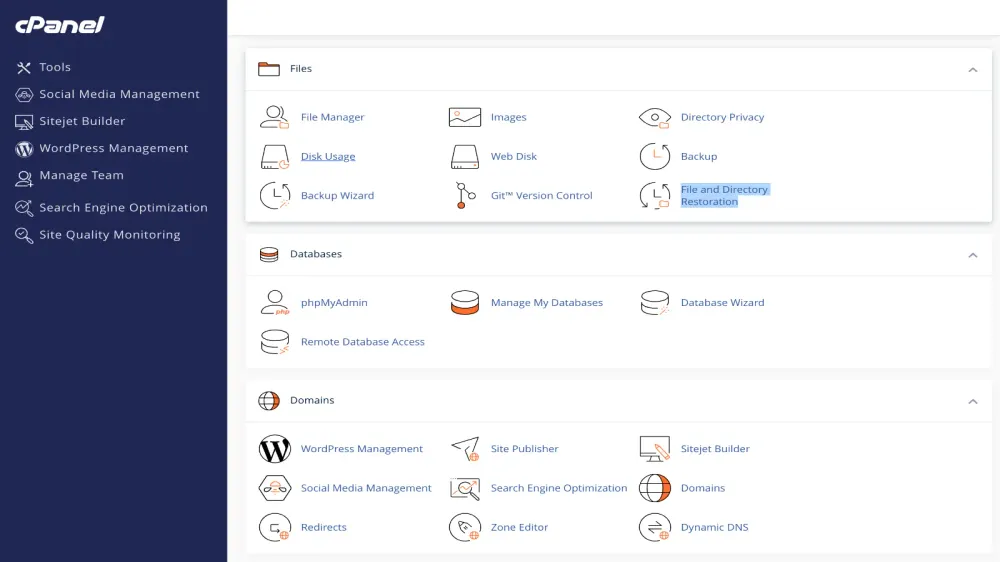Click the Database Wizard link
Image resolution: width=1000 pixels, height=562 pixels.
[722, 302]
